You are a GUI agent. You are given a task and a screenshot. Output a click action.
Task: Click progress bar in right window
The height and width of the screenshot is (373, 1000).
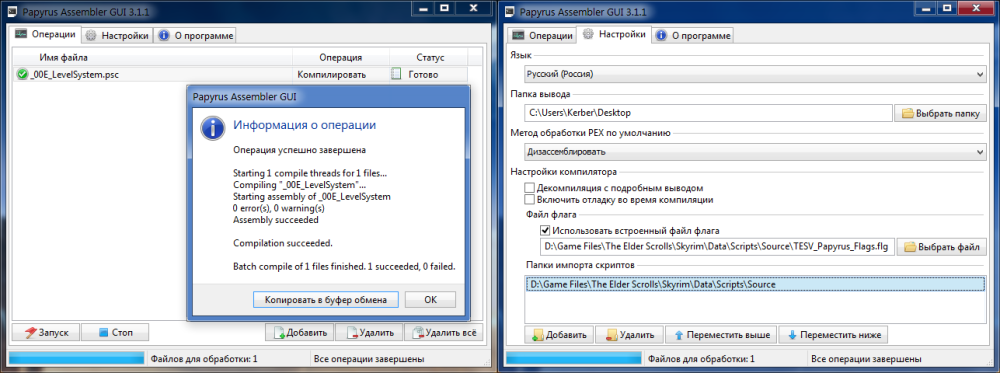572,359
